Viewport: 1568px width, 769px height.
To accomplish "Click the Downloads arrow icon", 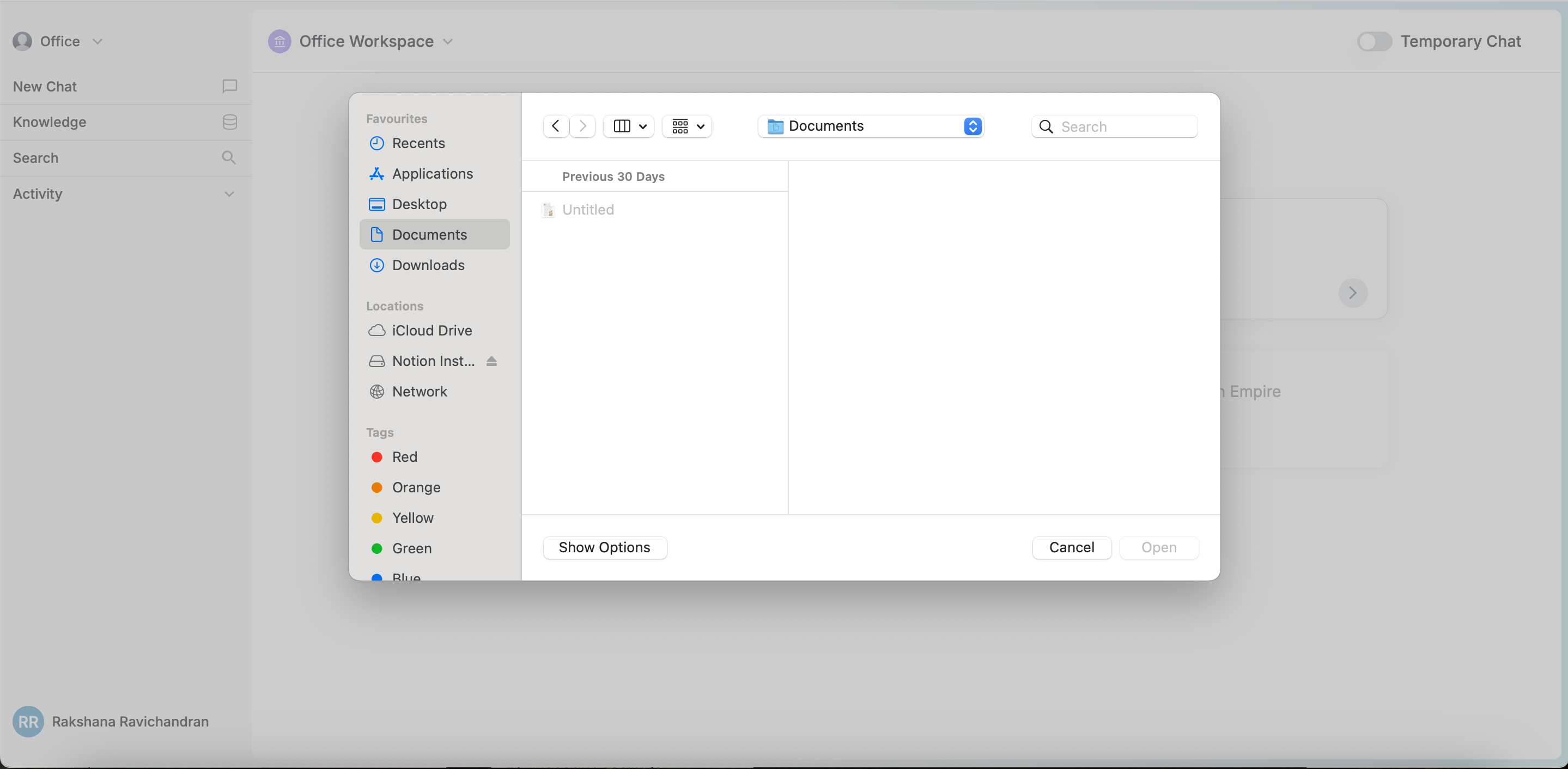I will click(x=377, y=265).
